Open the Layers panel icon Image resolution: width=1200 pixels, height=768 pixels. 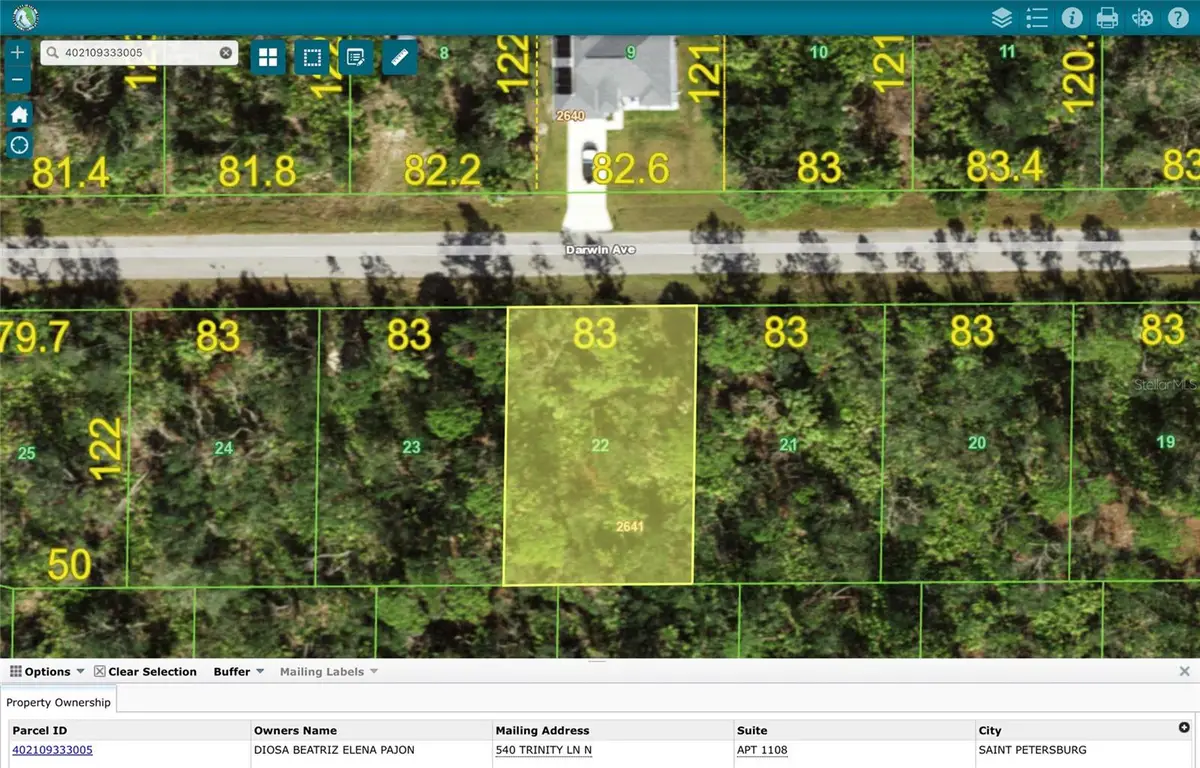point(1001,17)
